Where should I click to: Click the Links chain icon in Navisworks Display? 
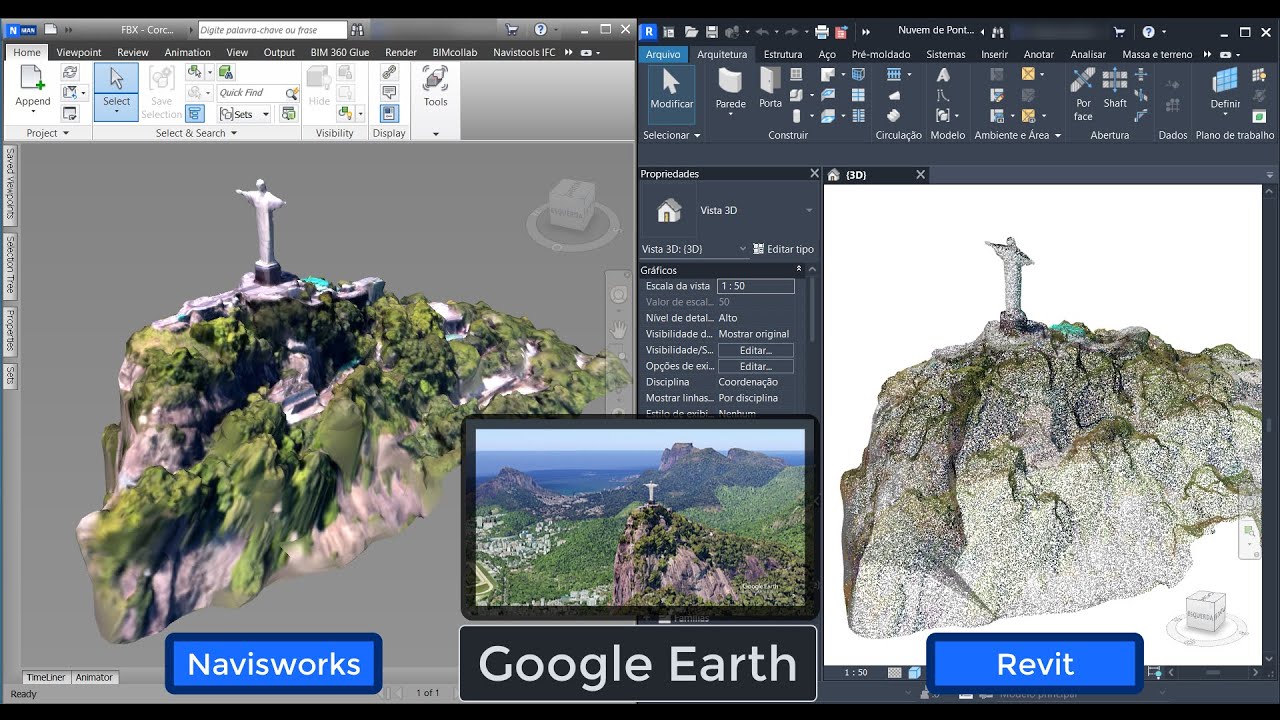(389, 72)
